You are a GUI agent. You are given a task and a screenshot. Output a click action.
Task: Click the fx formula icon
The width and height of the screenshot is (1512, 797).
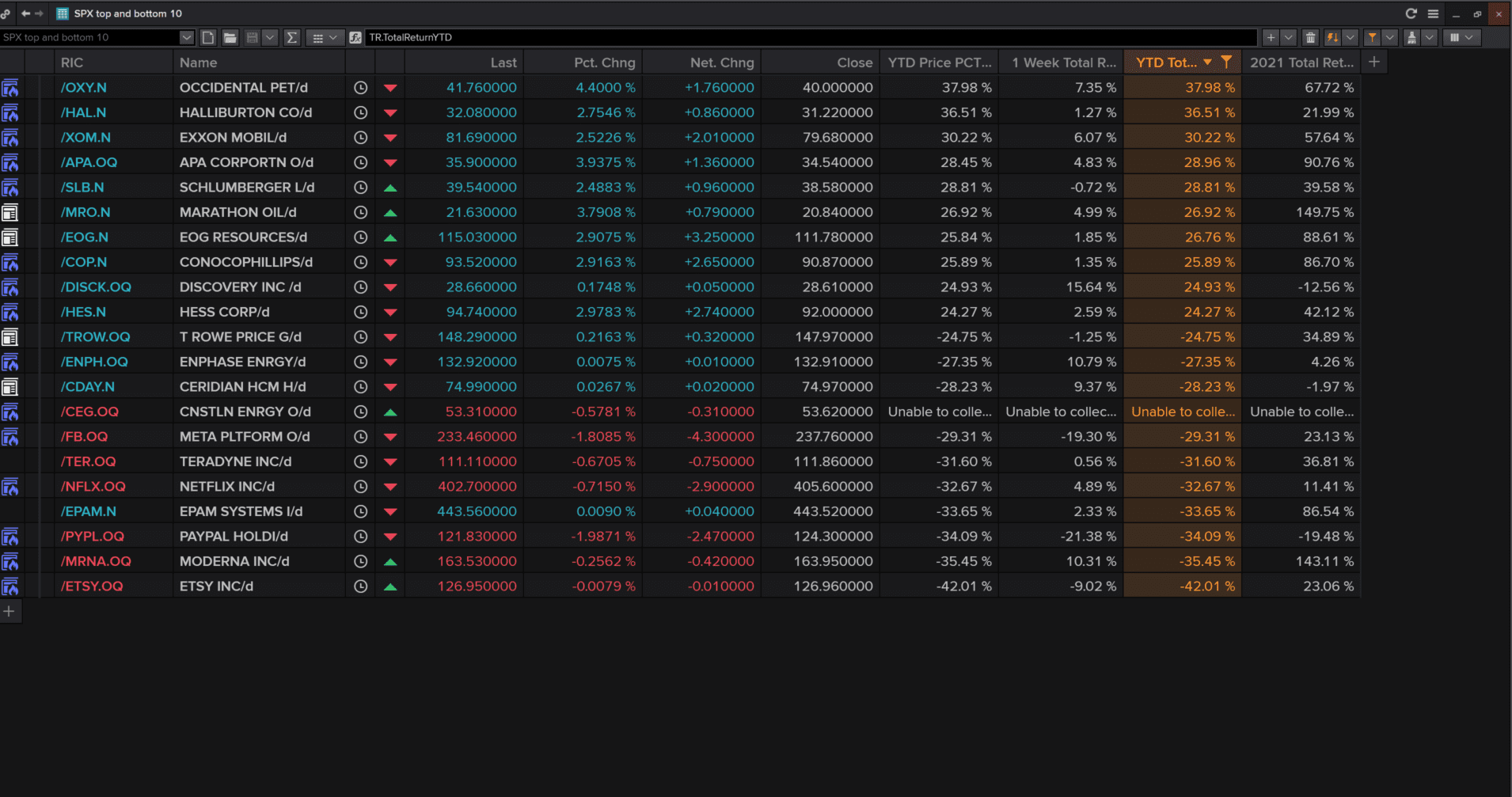pyautogui.click(x=355, y=37)
